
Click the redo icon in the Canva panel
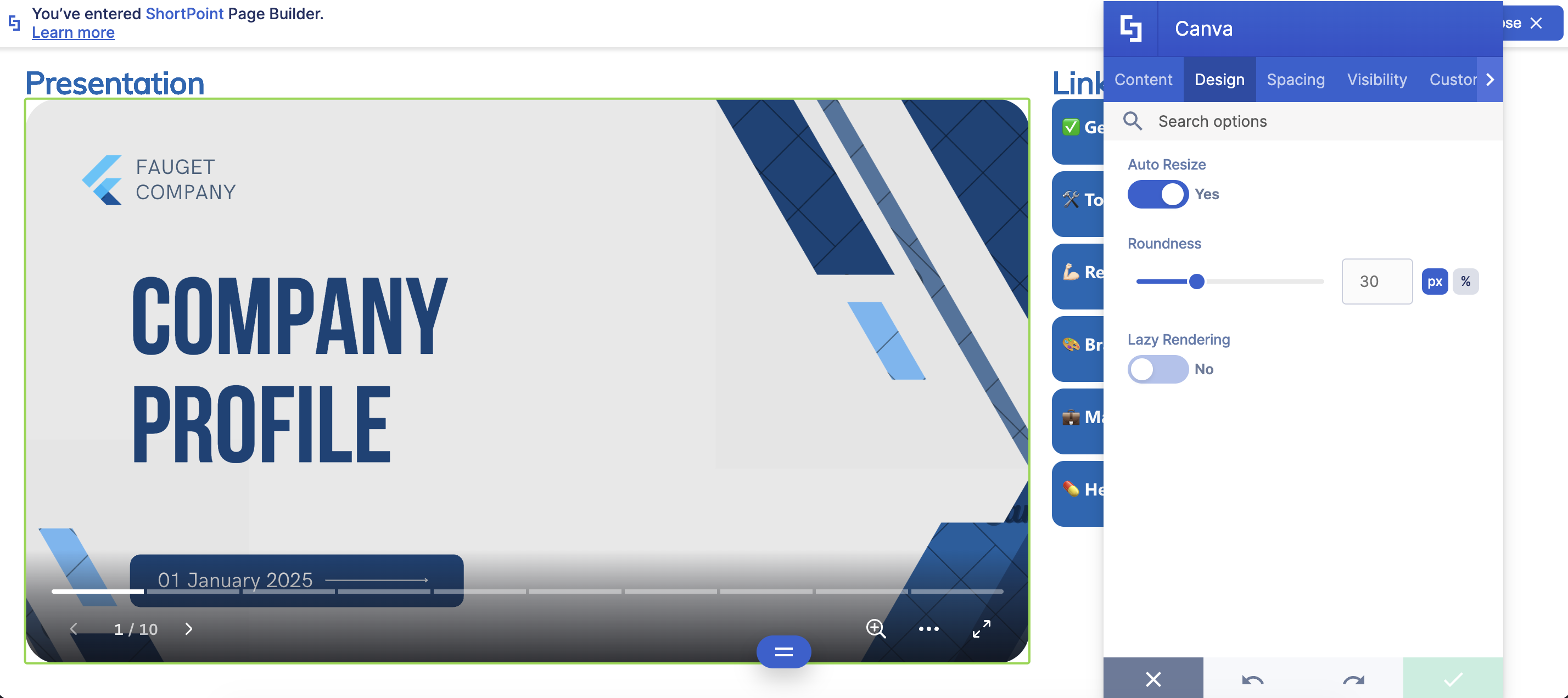pos(1353,681)
